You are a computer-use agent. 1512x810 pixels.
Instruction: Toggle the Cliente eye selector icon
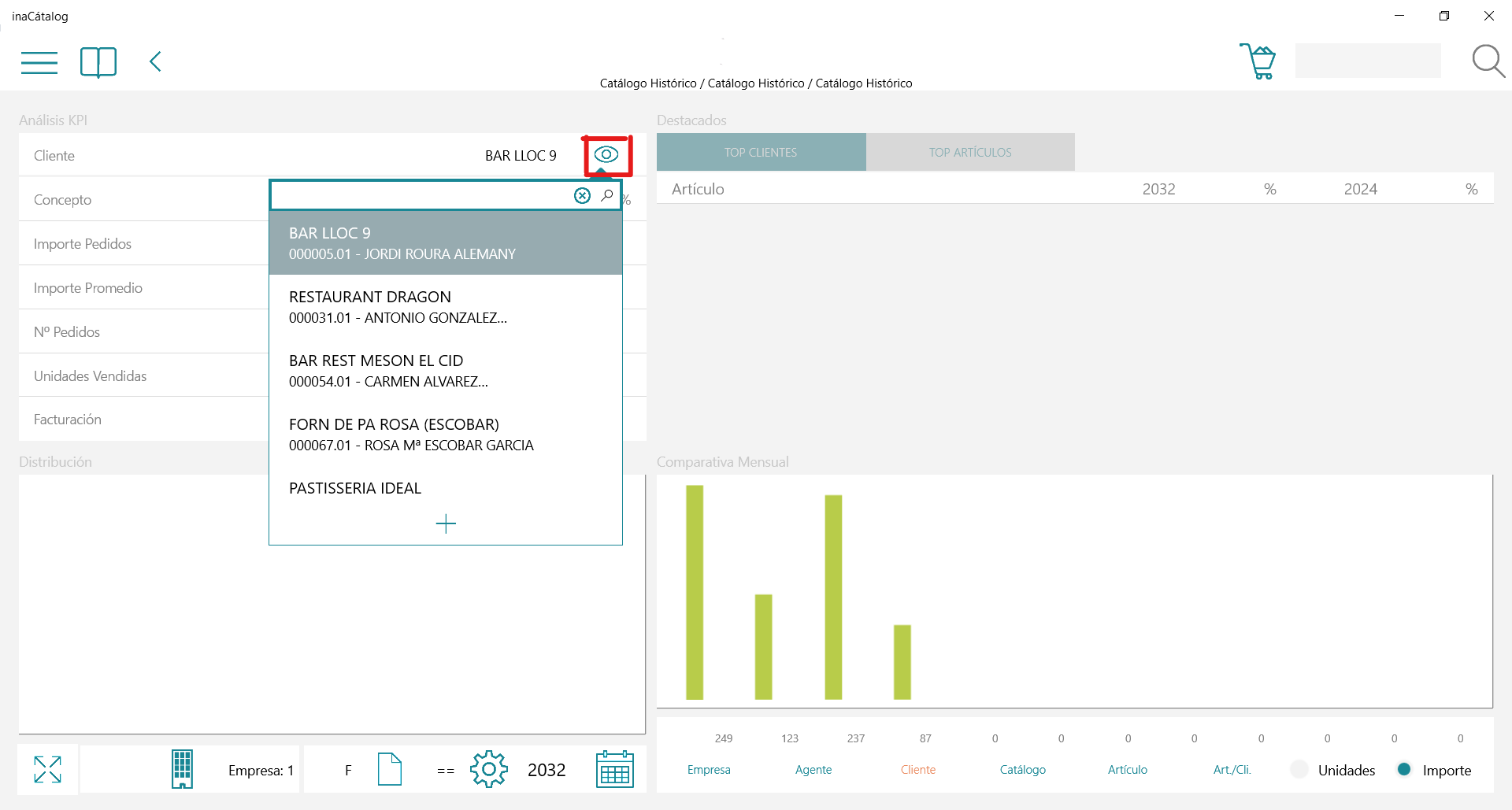point(606,154)
